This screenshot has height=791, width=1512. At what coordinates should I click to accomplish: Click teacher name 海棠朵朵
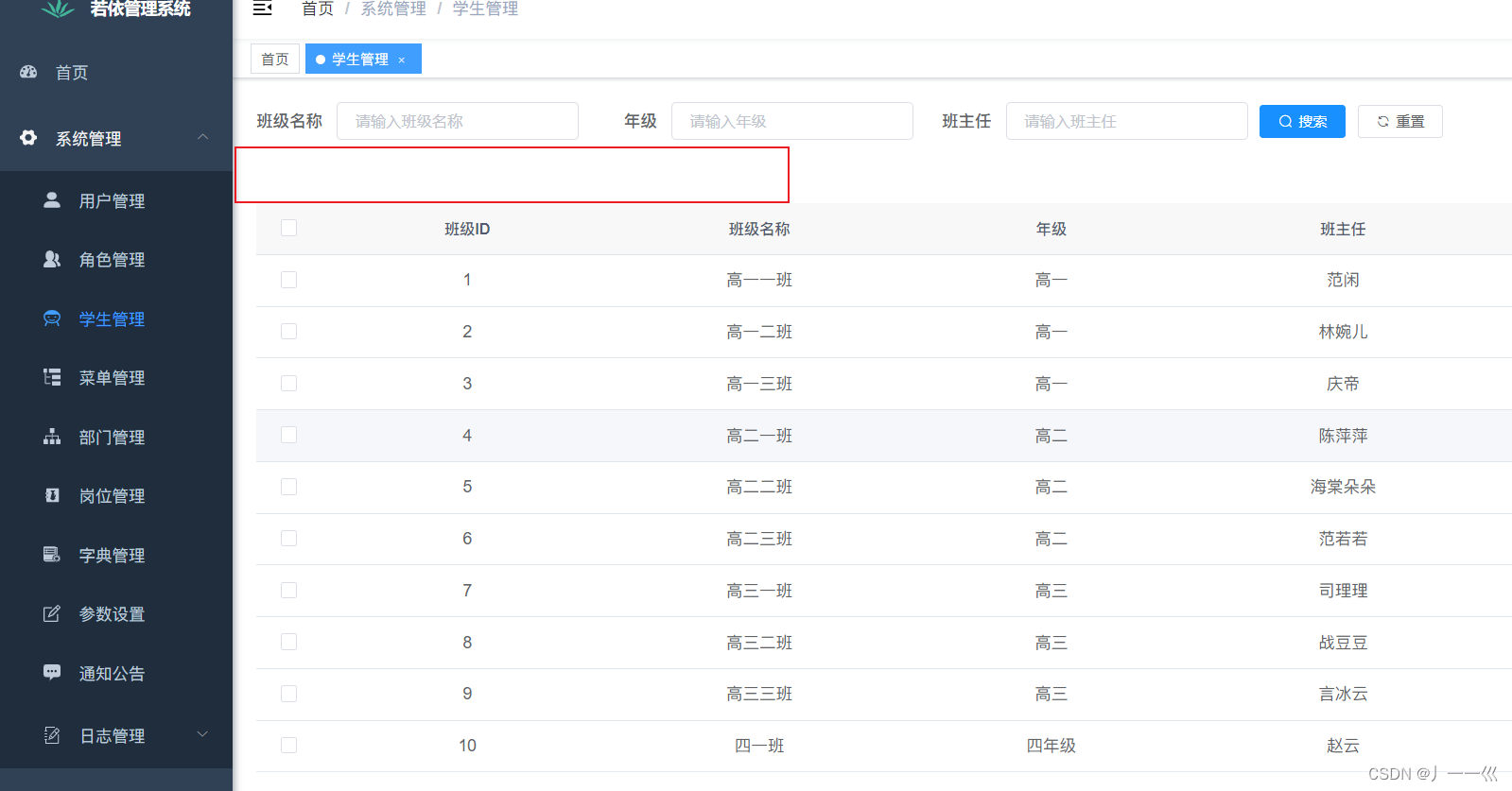point(1343,487)
